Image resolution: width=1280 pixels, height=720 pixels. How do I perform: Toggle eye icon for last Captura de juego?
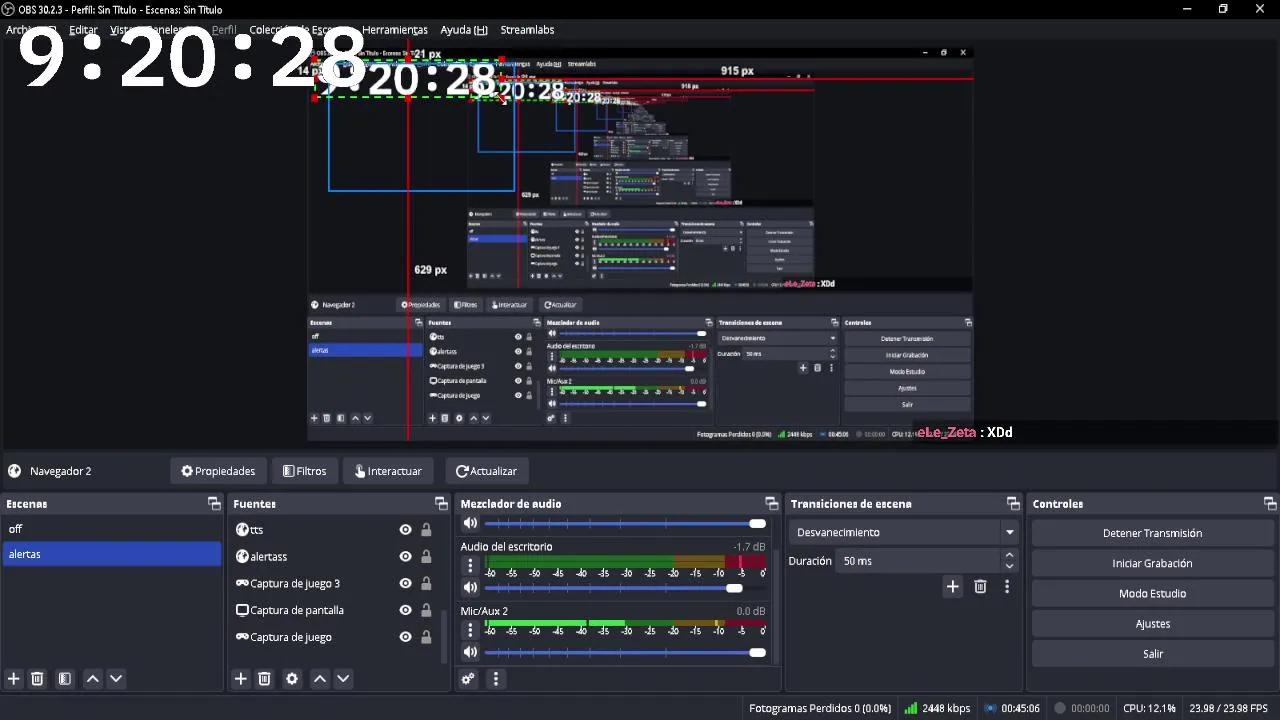click(x=405, y=637)
